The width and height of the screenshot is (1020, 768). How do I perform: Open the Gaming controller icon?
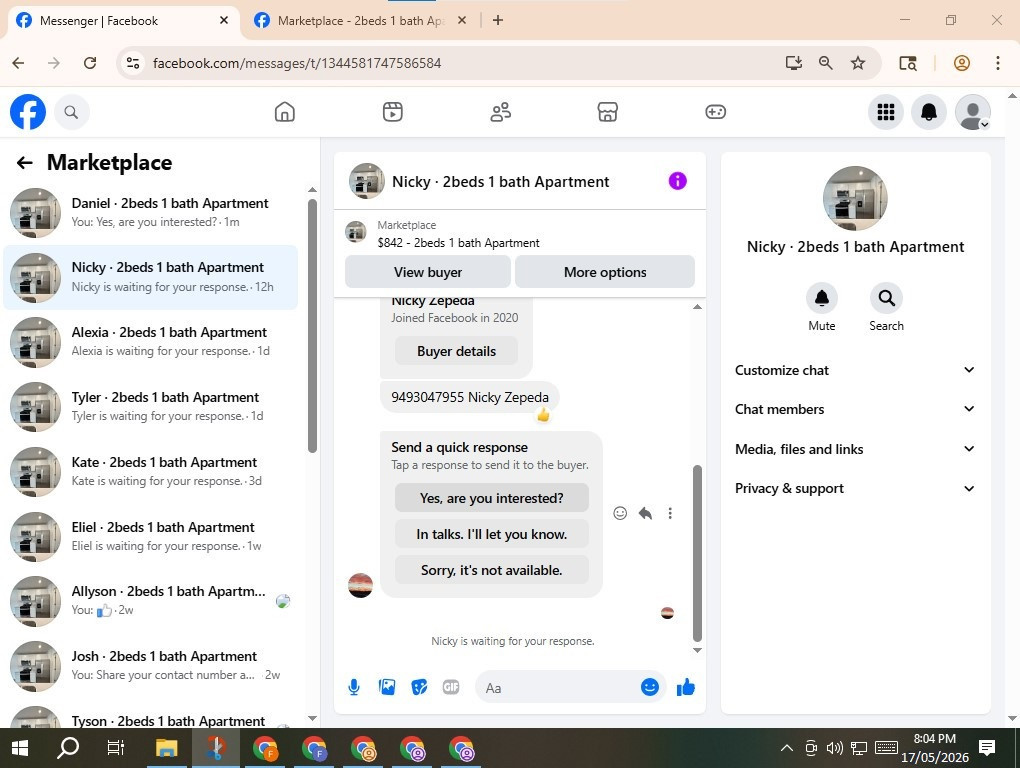pos(715,112)
